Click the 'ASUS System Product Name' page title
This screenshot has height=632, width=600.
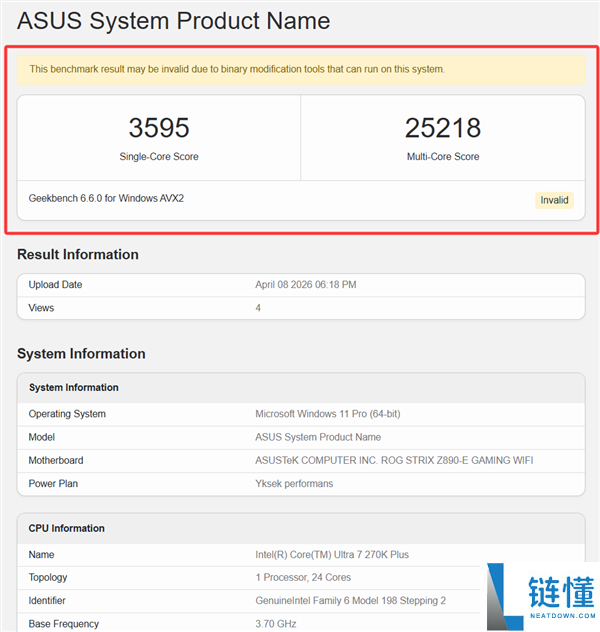point(173,21)
